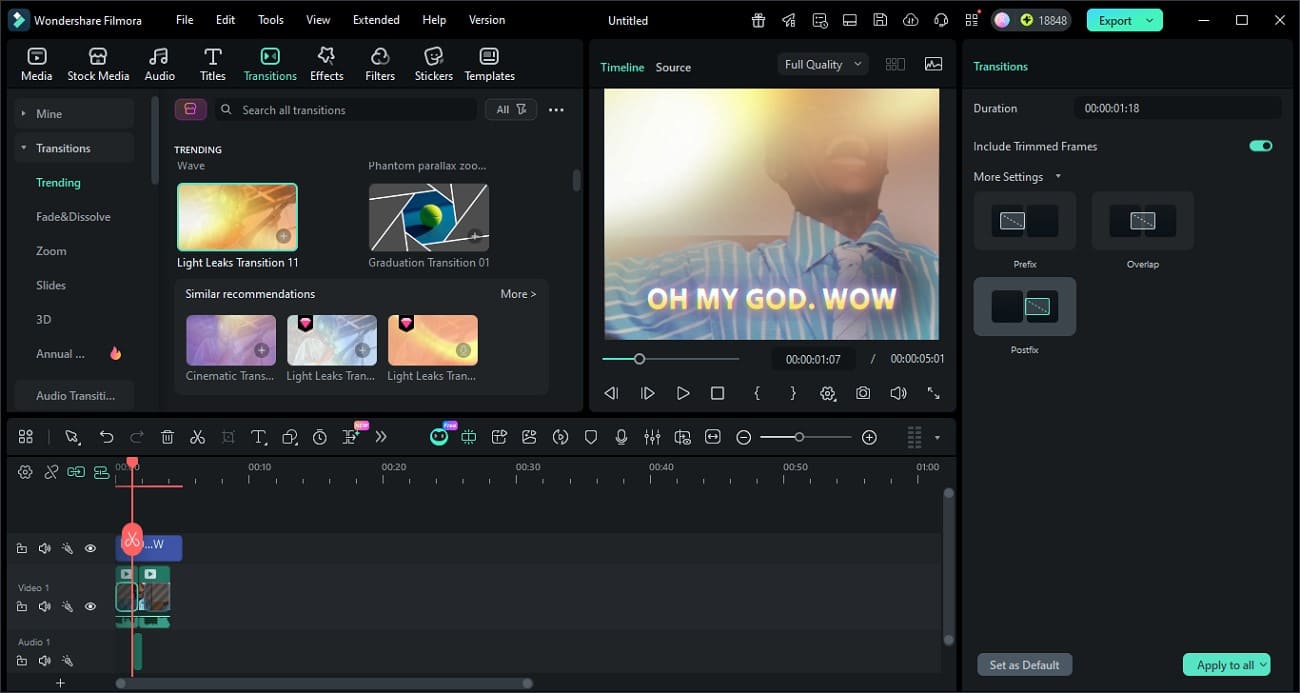Open the Full Quality dropdown
Viewport: 1300px width, 693px height.
click(821, 63)
